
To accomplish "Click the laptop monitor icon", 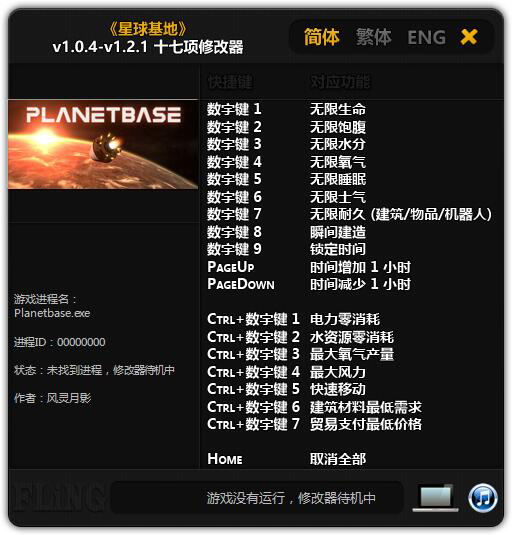I will (436, 498).
